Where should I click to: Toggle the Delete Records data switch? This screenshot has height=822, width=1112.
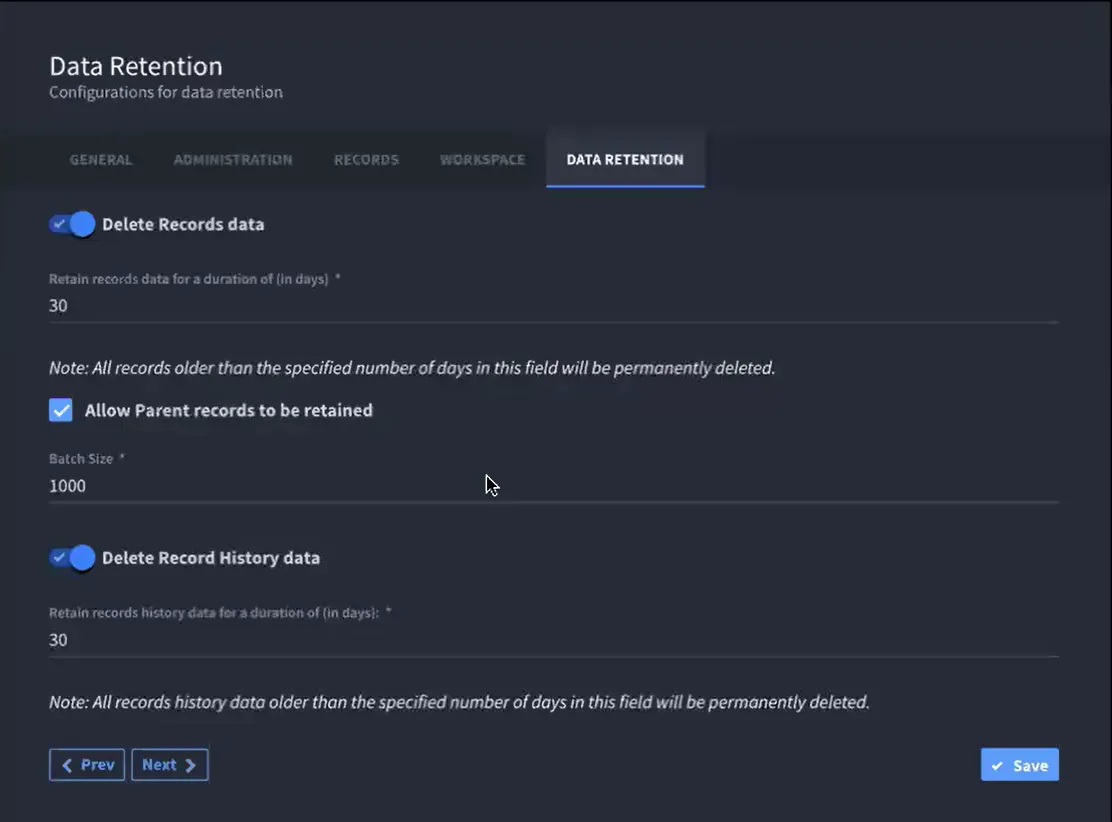click(x=72, y=224)
